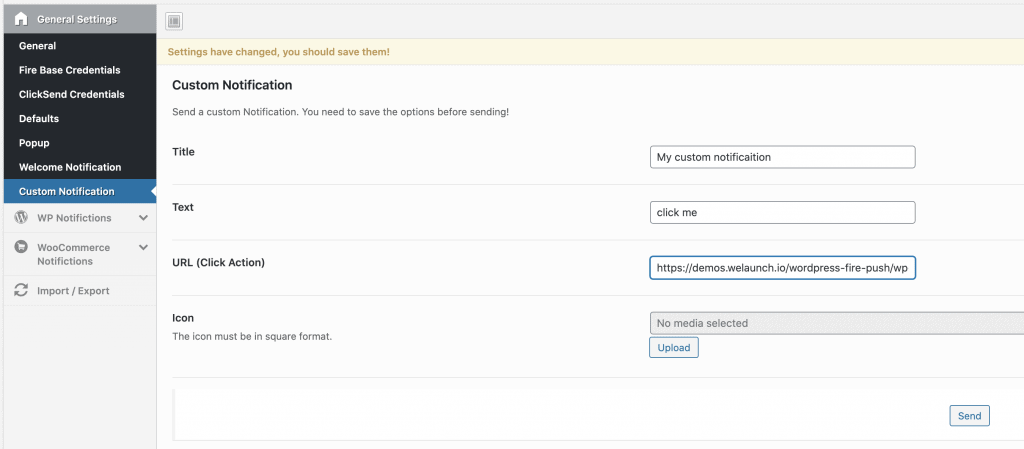Select the Defaults menu item
The image size is (1024, 449).
click(x=39, y=119)
